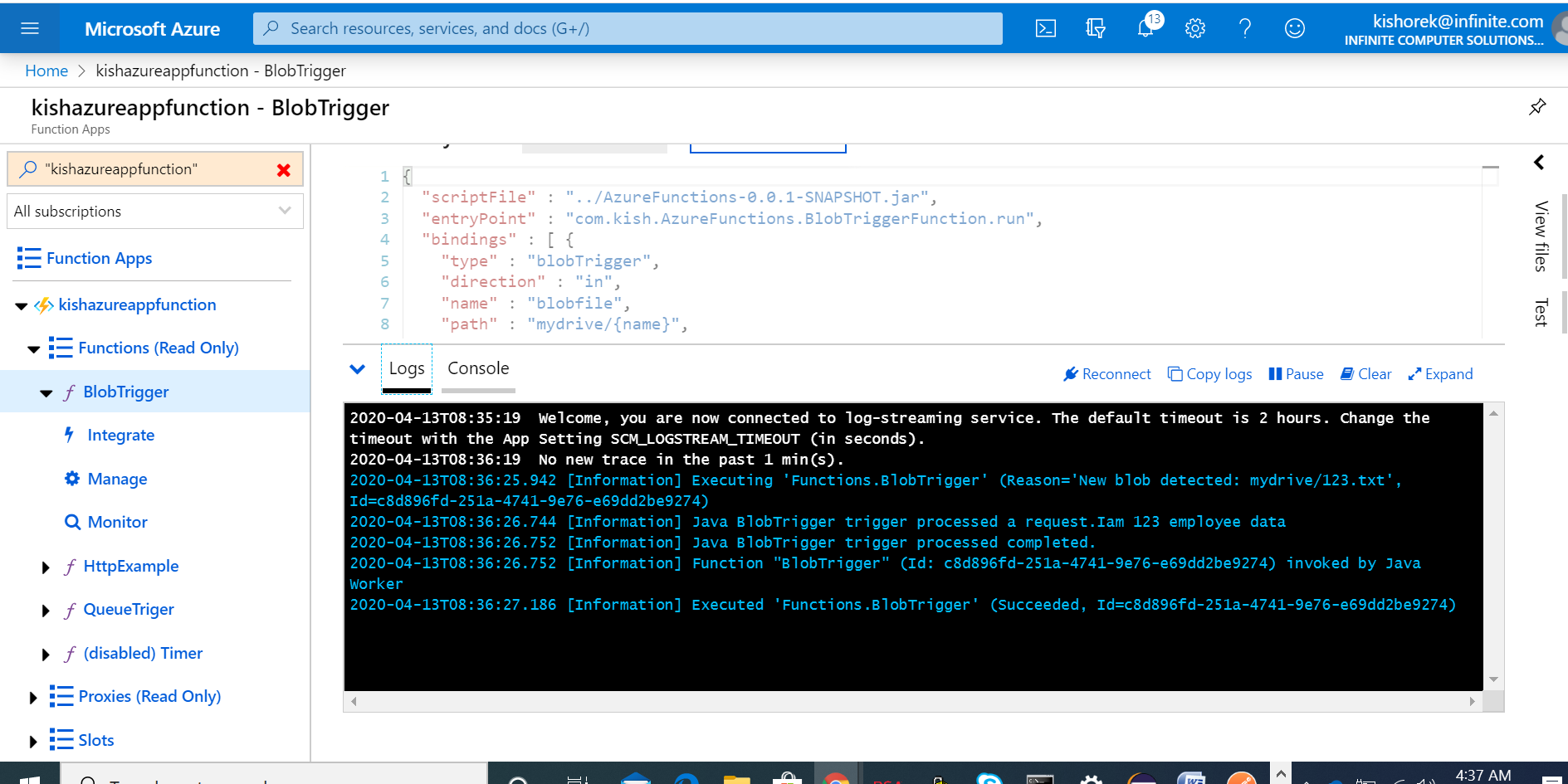1568x784 pixels.
Task: Go to Home breadcrumb link
Action: tap(46, 71)
